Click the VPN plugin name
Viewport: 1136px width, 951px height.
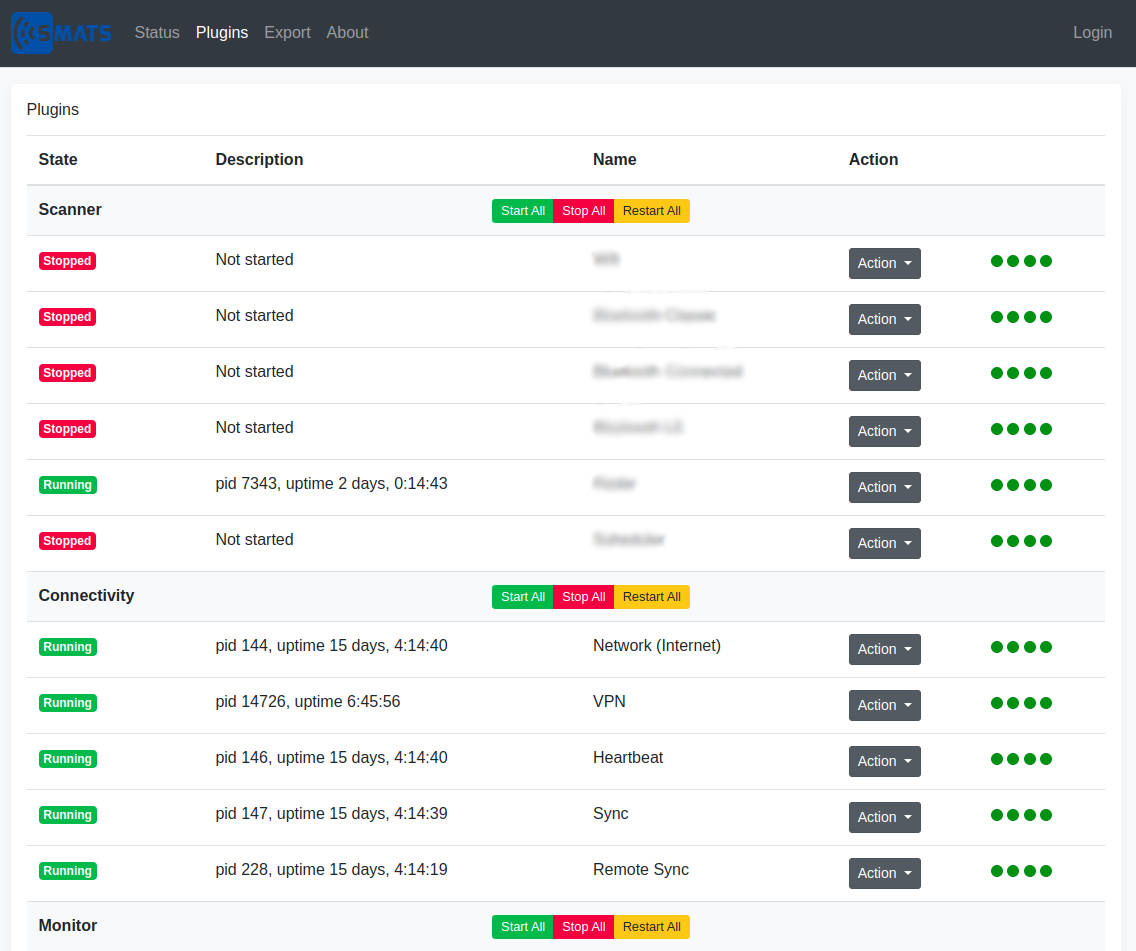point(609,701)
